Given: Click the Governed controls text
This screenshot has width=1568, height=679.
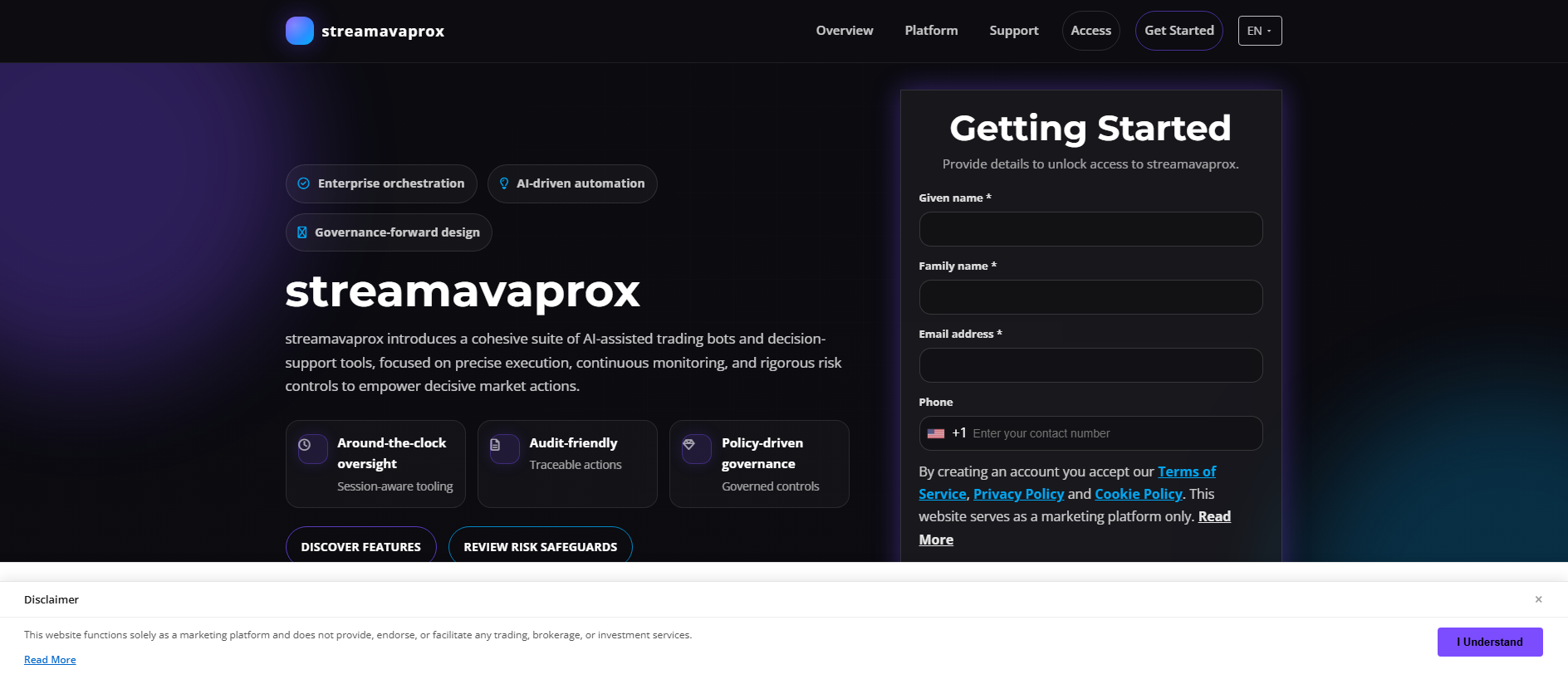Looking at the screenshot, I should point(771,486).
